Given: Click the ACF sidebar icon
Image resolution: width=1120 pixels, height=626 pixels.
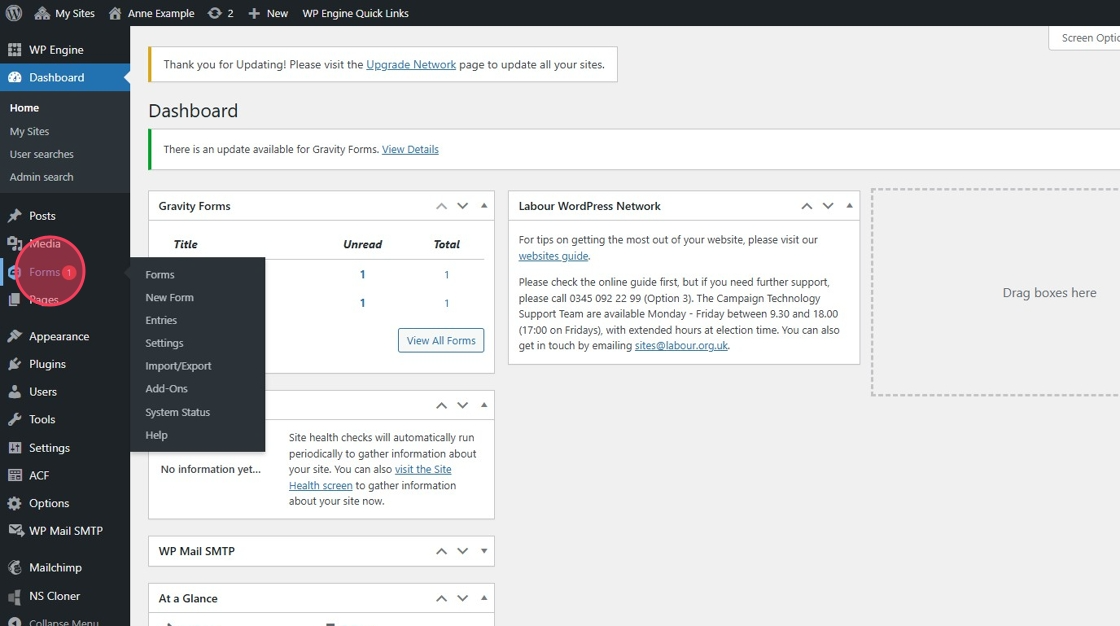Looking at the screenshot, I should (14, 475).
